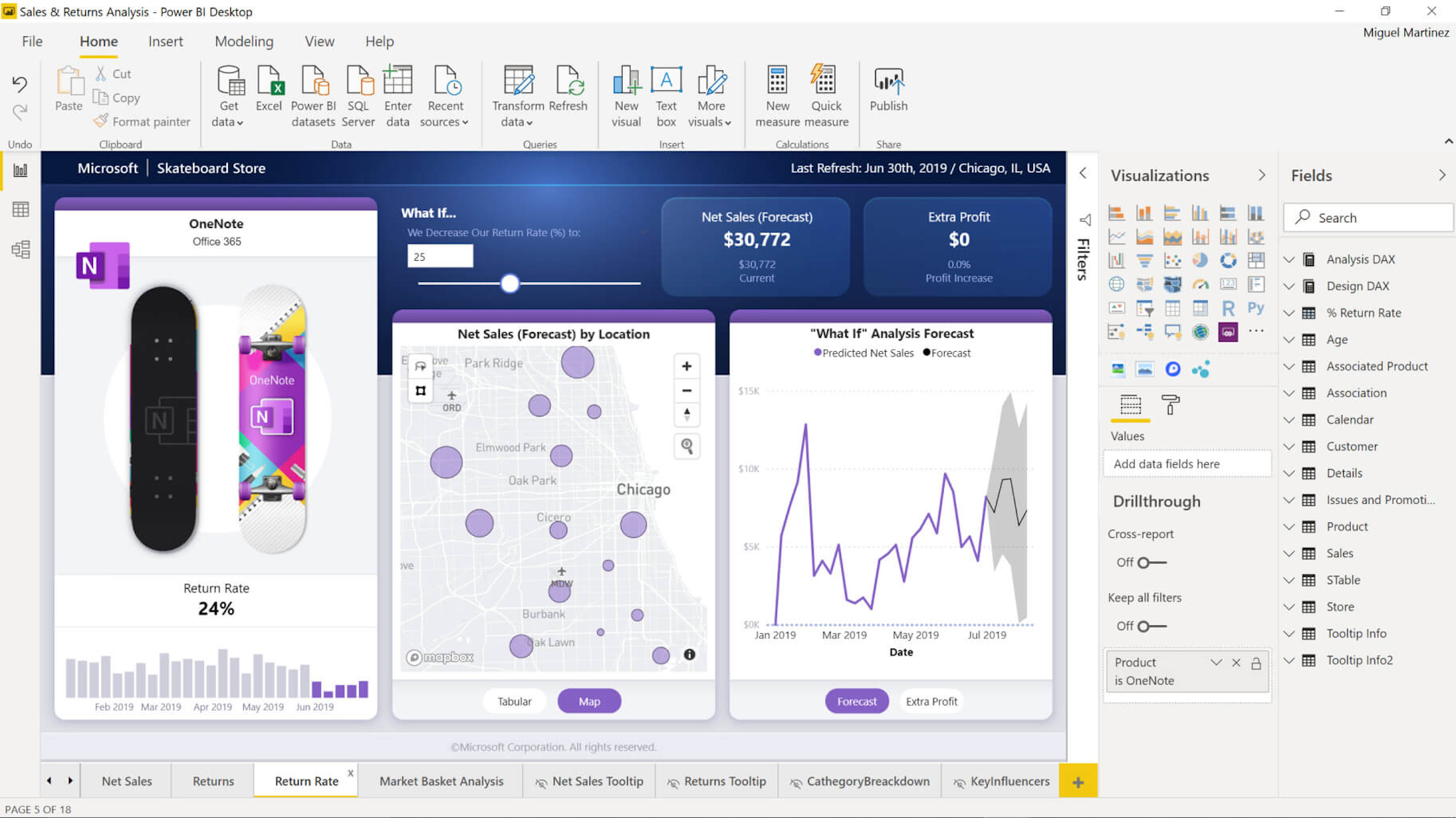
Task: Select the Gauge visual in Visualizations
Action: point(1201,284)
